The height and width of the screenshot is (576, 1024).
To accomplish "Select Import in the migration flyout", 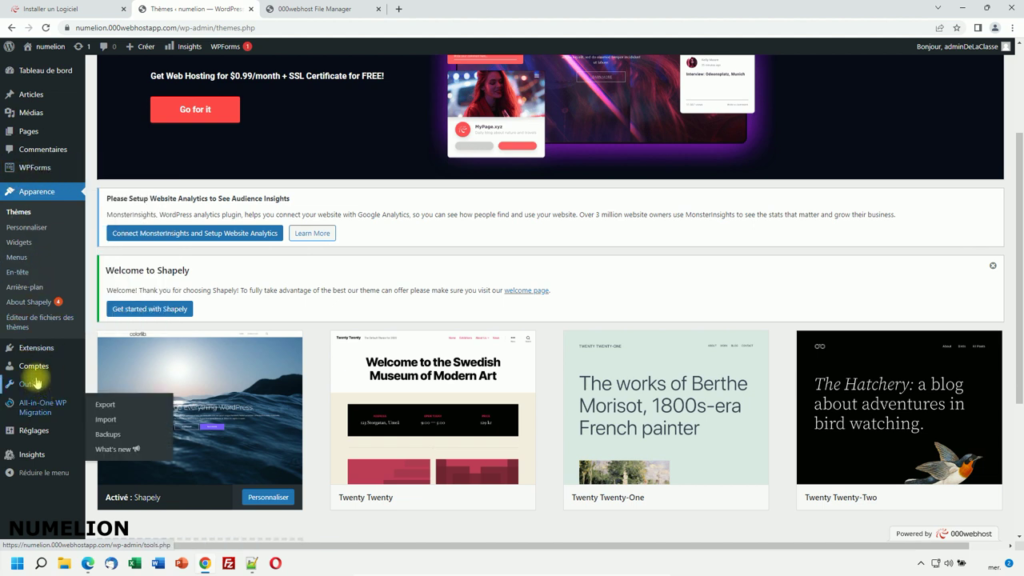I will coord(106,419).
